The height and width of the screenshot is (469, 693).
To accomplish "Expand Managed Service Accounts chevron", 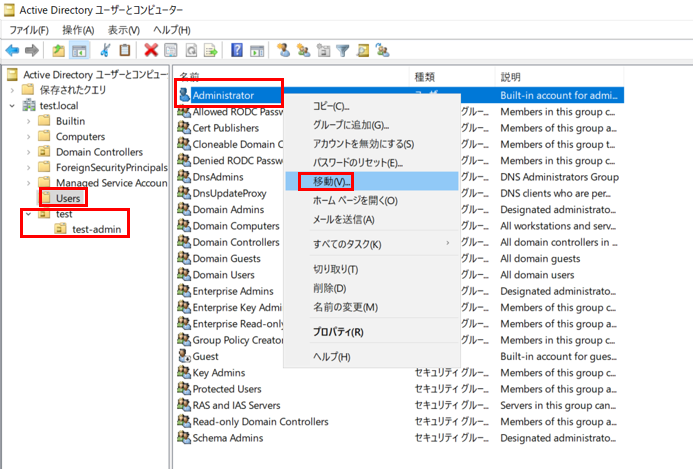I will [28, 183].
